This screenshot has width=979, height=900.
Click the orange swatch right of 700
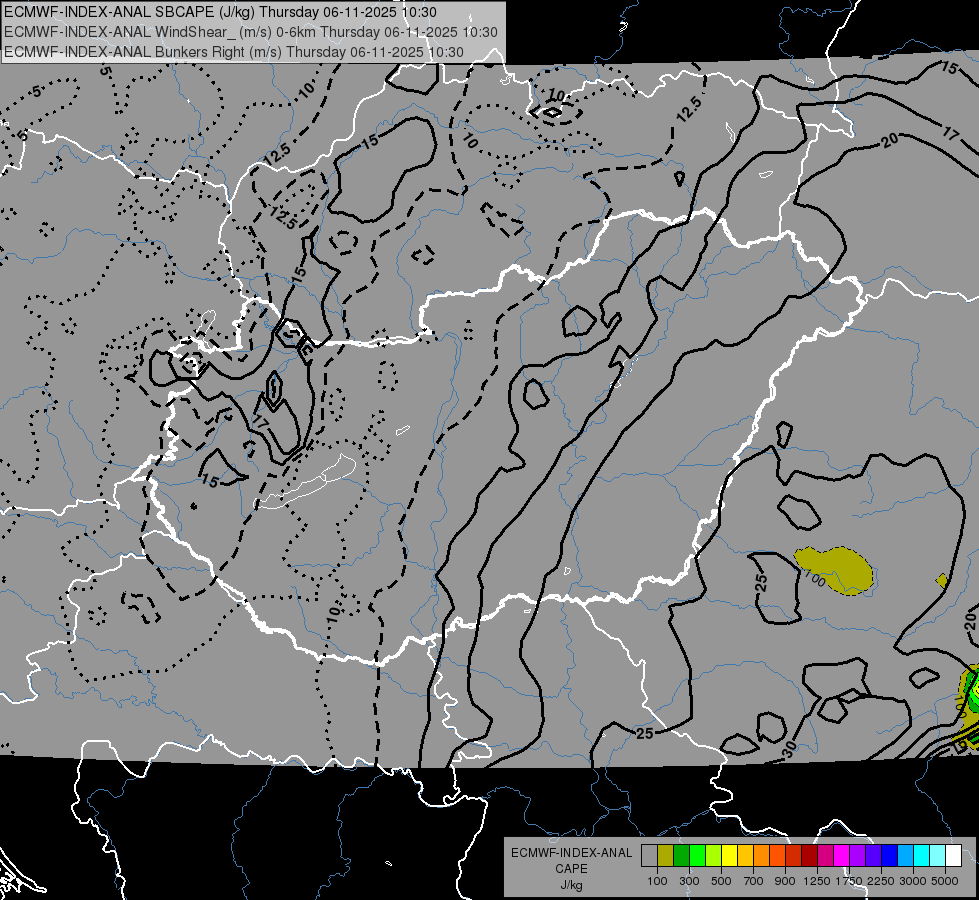click(761, 855)
